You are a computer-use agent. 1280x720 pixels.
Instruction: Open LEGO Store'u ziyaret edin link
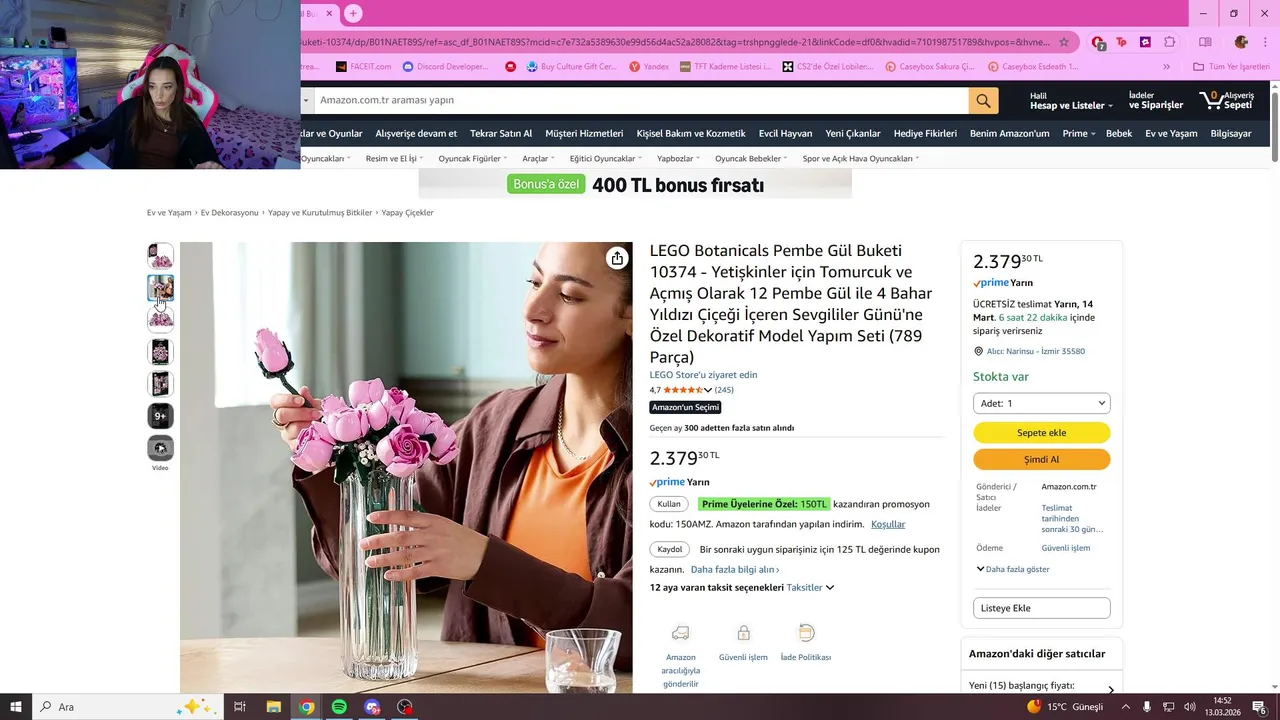[x=704, y=375]
